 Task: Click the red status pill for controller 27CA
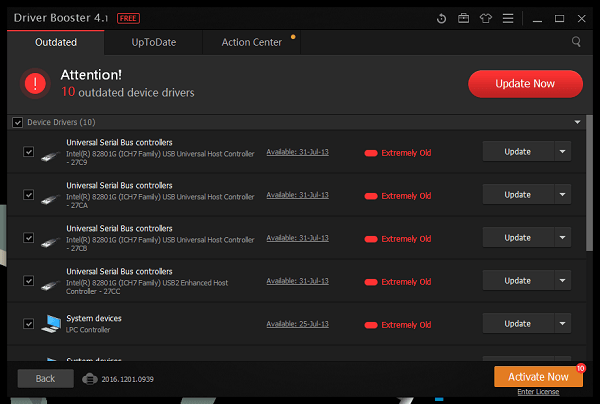[x=371, y=196]
